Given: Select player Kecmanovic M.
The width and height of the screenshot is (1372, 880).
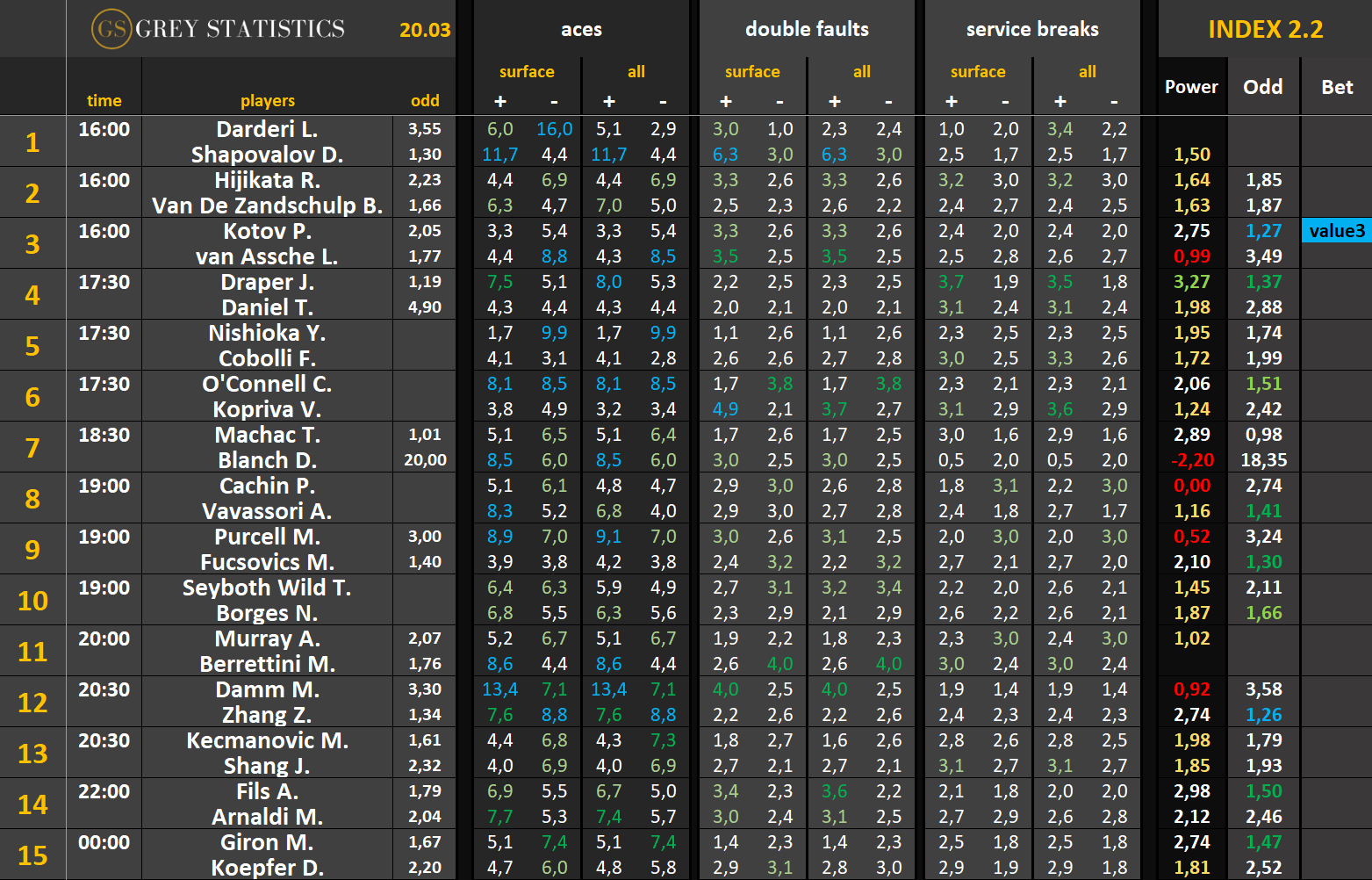Looking at the screenshot, I should coord(267,740).
